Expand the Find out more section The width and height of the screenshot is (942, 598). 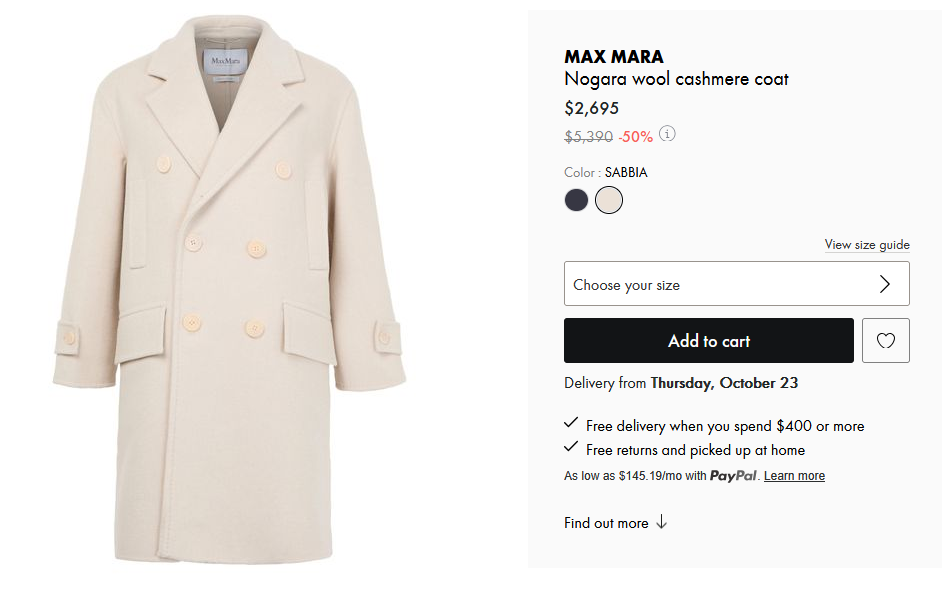click(x=606, y=523)
